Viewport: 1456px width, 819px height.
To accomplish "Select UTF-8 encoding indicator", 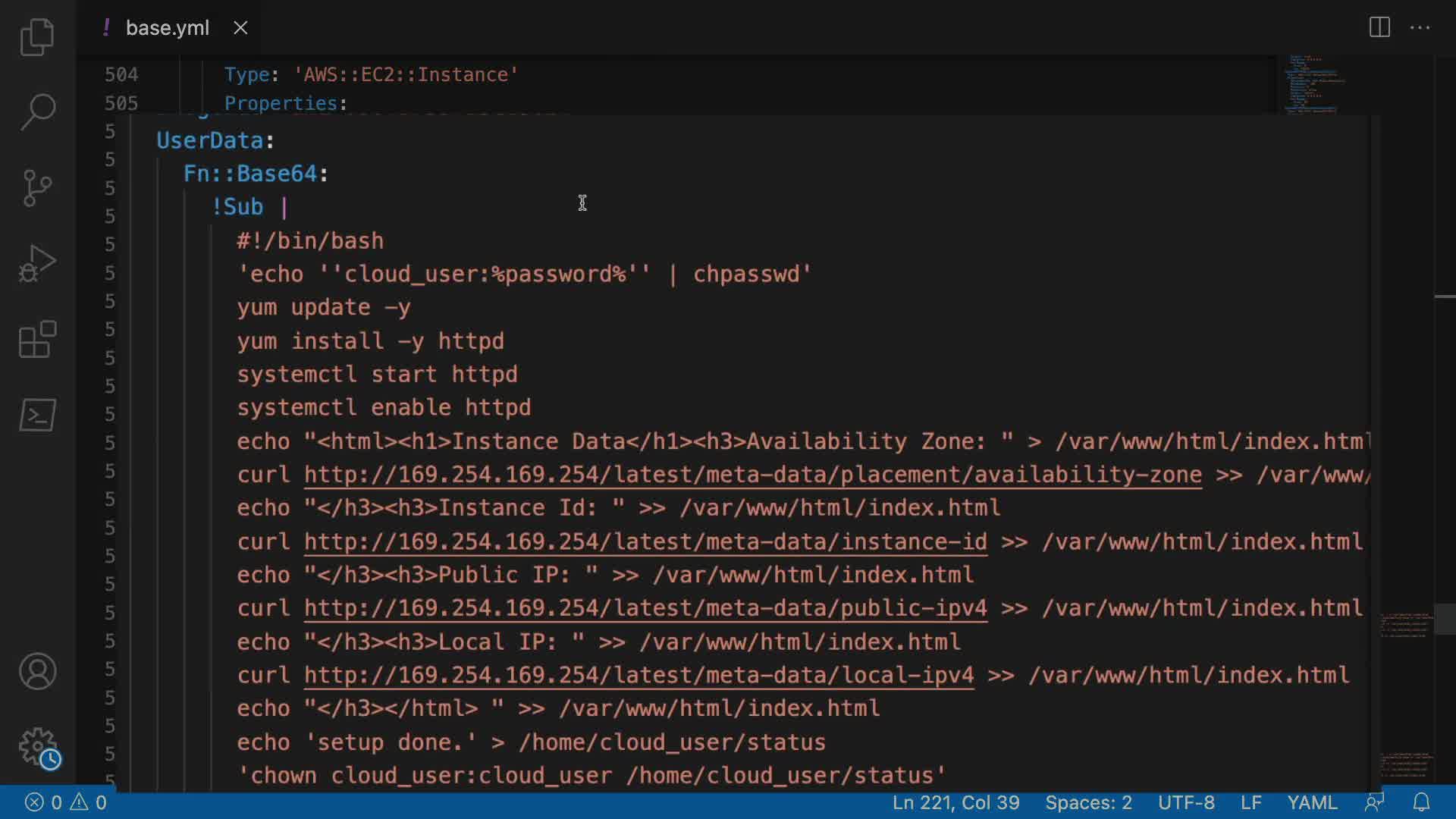I will [x=1186, y=802].
